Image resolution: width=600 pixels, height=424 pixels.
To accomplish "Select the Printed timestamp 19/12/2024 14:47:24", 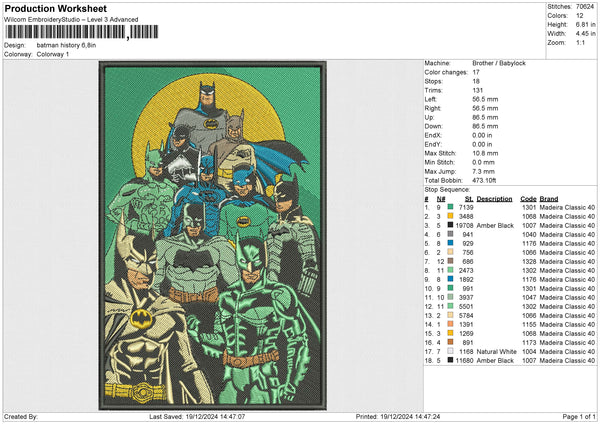I will point(410,416).
